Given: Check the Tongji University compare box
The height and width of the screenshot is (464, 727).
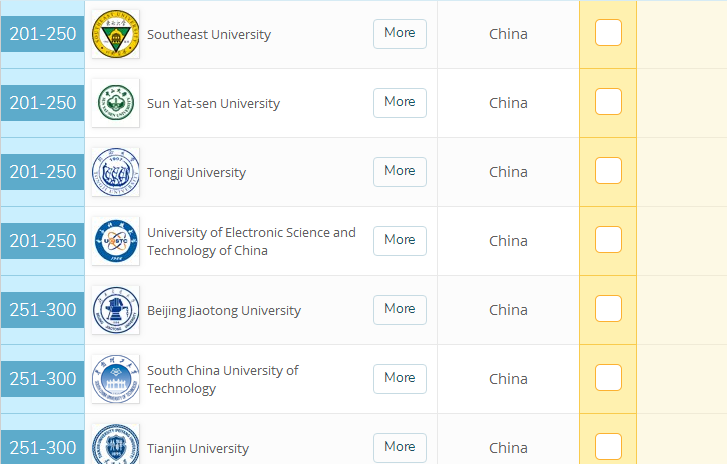Looking at the screenshot, I should pos(608,171).
